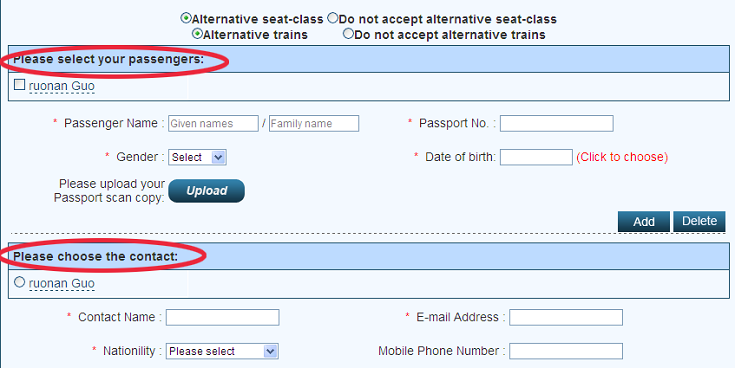Click the Mobile Phone Number field
The height and width of the screenshot is (368, 735).
coord(566,351)
